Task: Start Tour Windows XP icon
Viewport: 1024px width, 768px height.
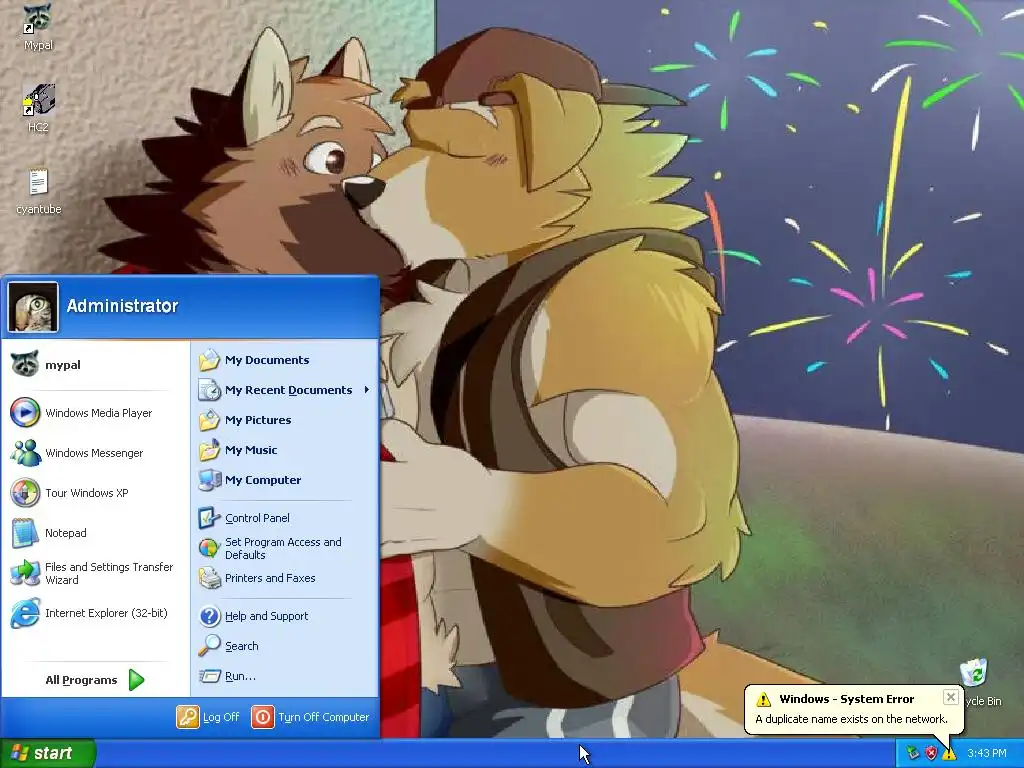Action: click(25, 493)
